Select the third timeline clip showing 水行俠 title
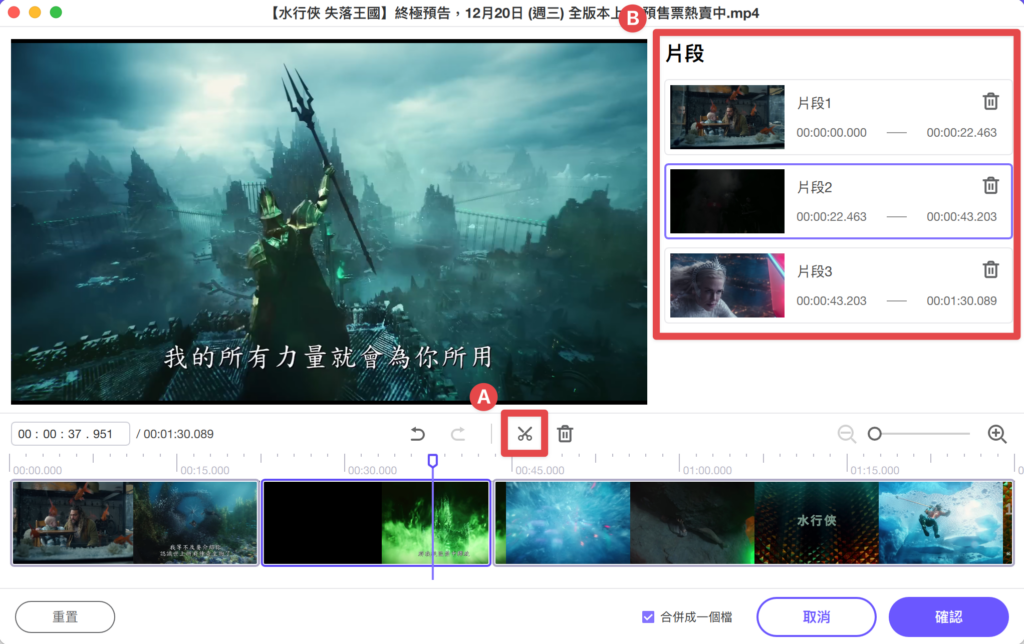This screenshot has height=644, width=1024. (x=754, y=523)
